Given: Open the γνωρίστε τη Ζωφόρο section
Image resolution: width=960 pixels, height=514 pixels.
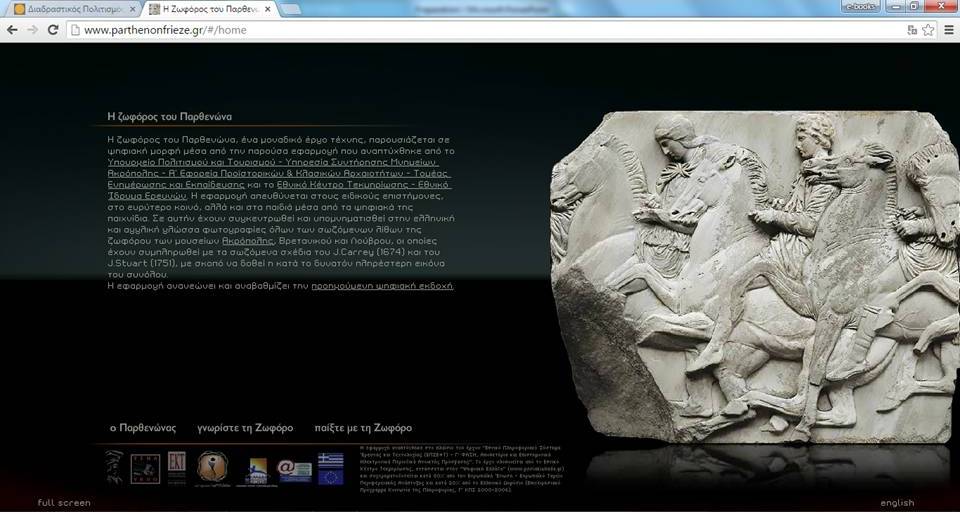Looking at the screenshot, I should click(x=245, y=428).
